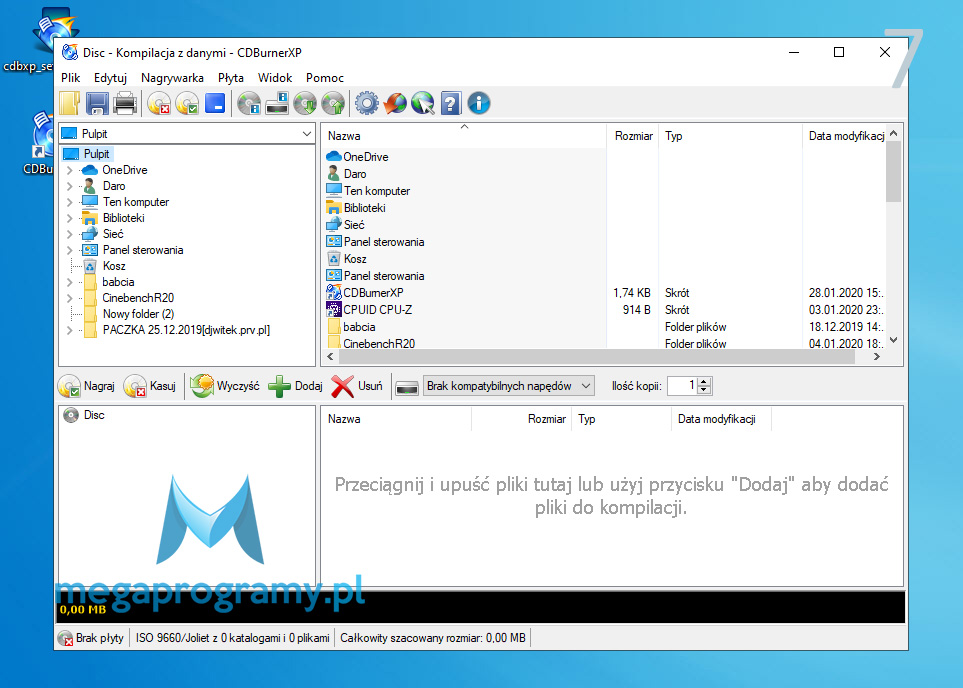Screen dimensions: 963x688
Task: Show drive information via the toolbar drive icon
Action: [277, 103]
